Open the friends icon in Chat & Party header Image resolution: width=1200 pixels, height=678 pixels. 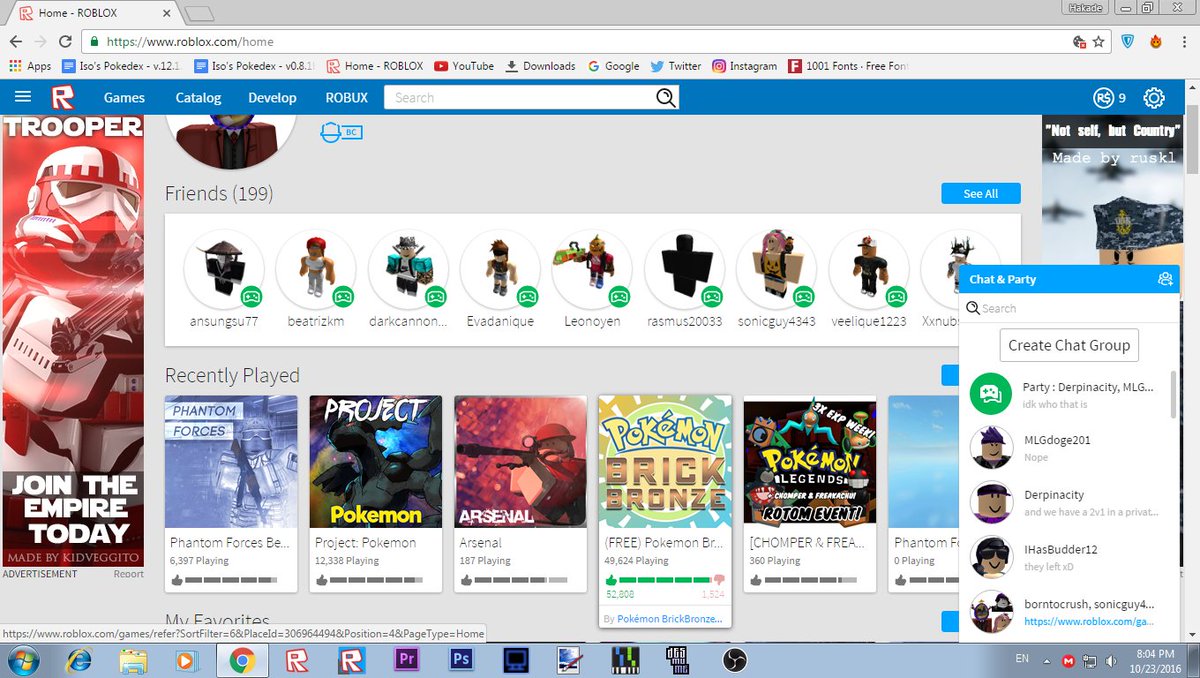pos(1165,279)
